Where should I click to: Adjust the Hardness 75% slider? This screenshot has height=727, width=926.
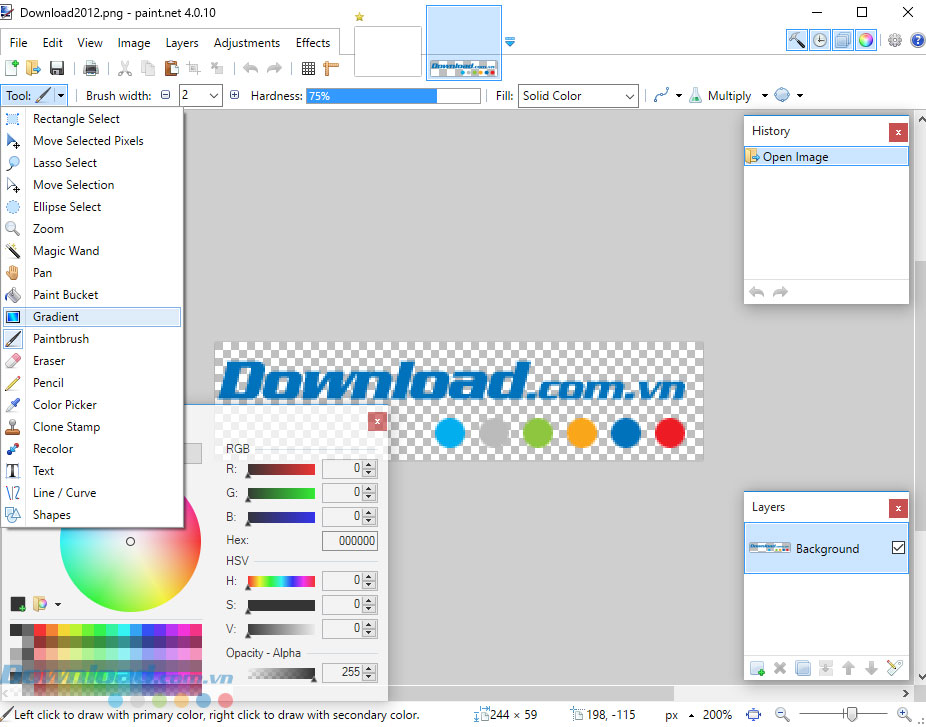[393, 96]
